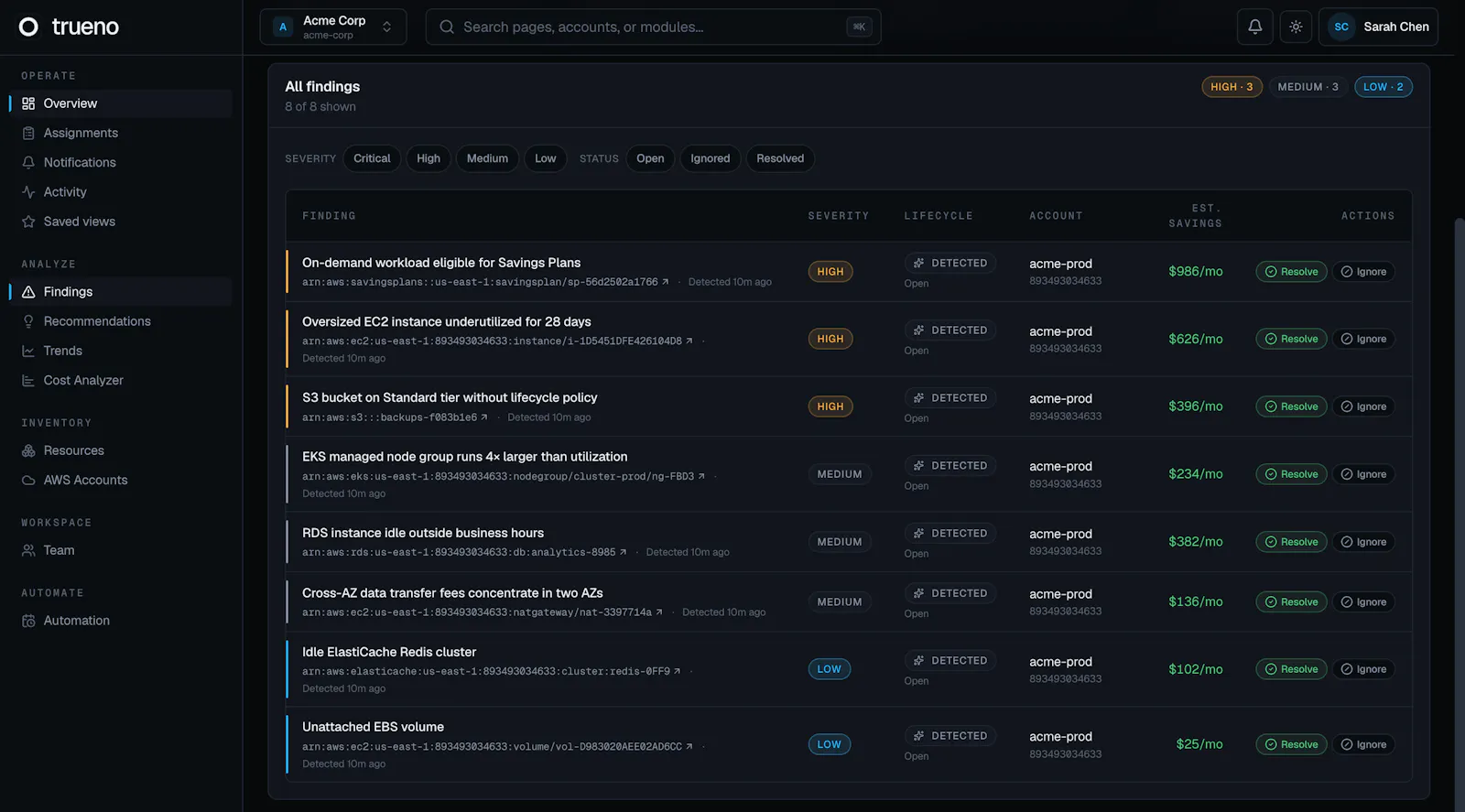
Task: Toggle the Medium severity filter chip
Action: [487, 158]
